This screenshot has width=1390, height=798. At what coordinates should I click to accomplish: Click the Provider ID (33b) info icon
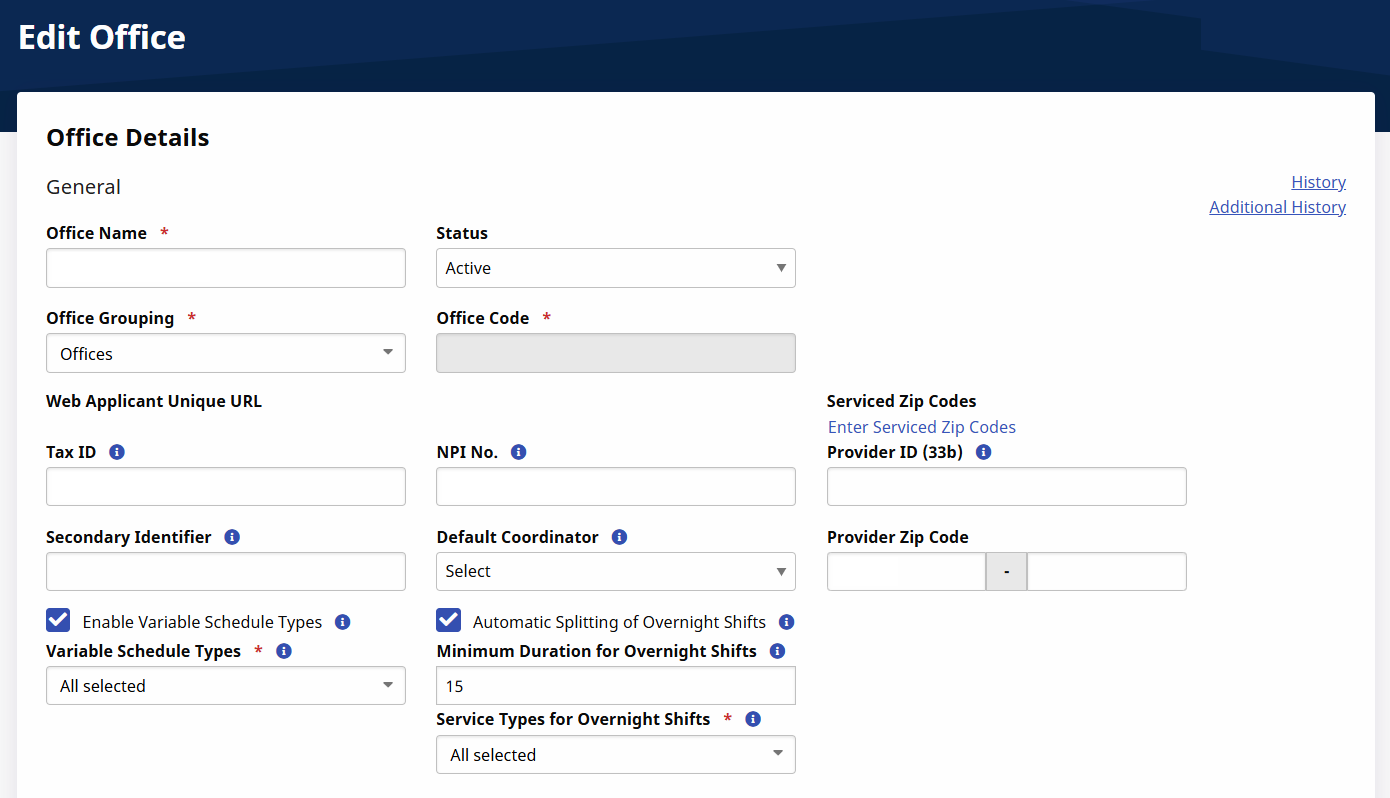tap(983, 452)
